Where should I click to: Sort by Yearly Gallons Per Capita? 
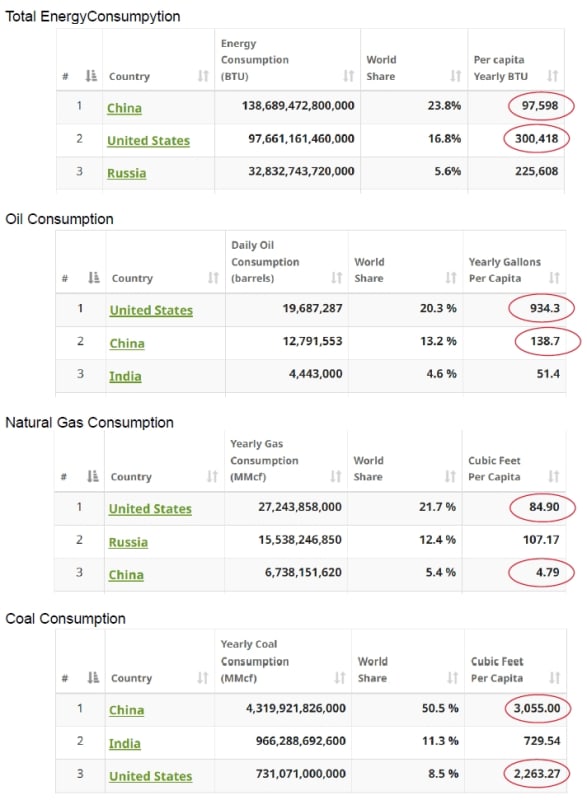point(554,278)
